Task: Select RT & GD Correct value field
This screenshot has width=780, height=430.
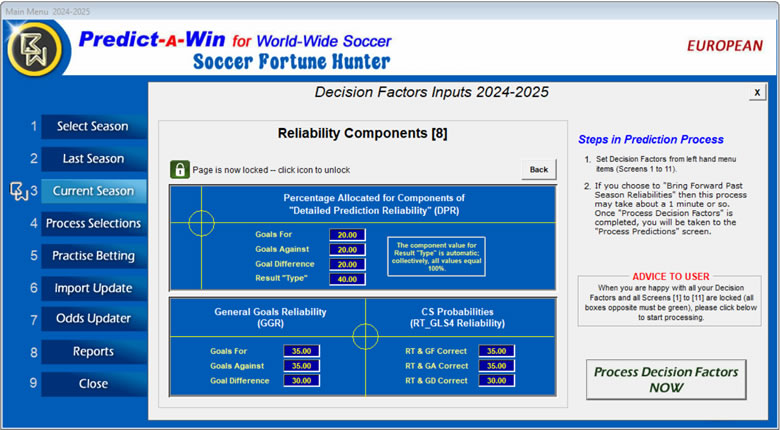Action: tap(496, 381)
